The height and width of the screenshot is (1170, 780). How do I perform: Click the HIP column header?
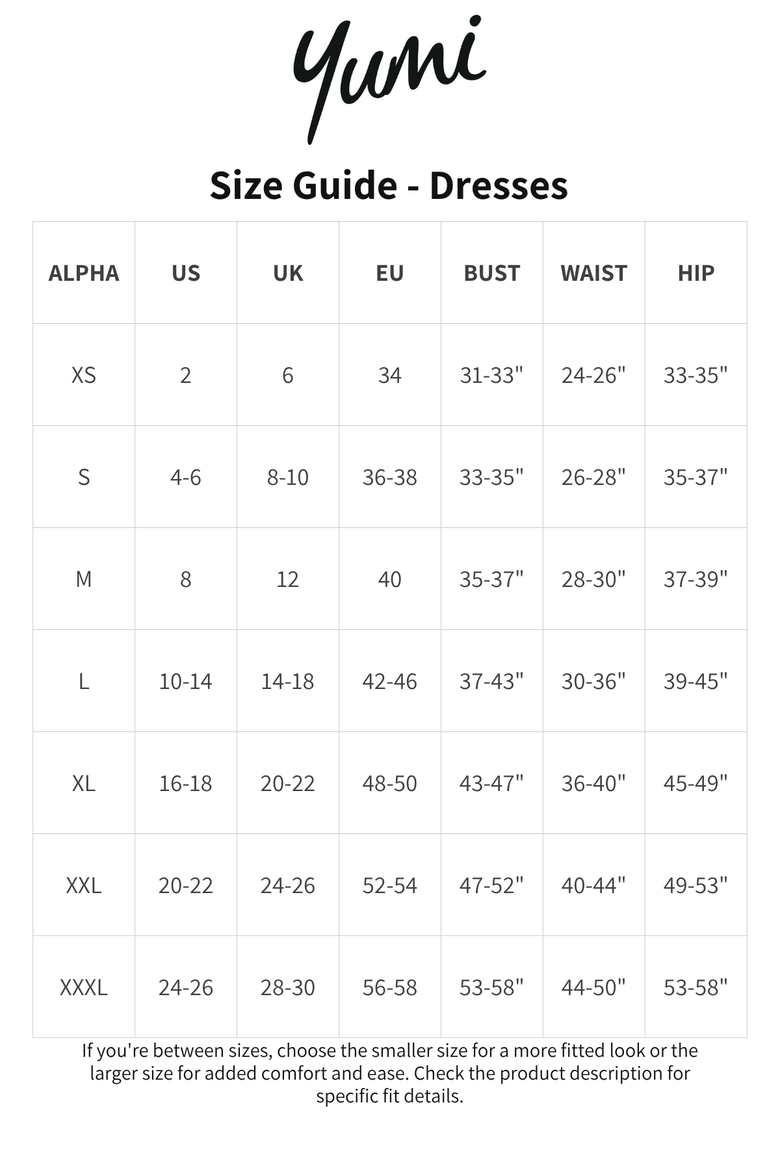696,273
